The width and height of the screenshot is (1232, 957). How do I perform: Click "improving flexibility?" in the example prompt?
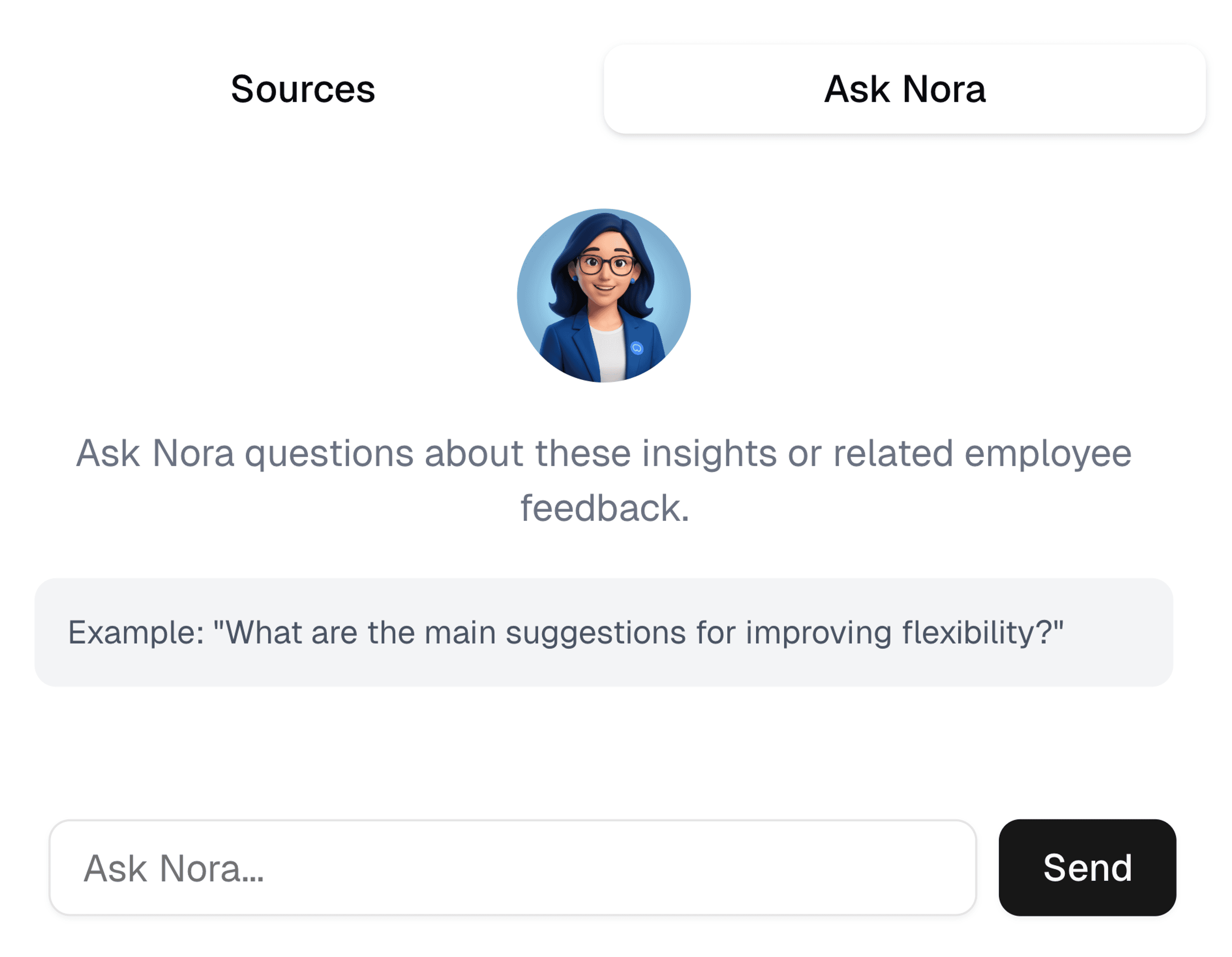point(904,633)
